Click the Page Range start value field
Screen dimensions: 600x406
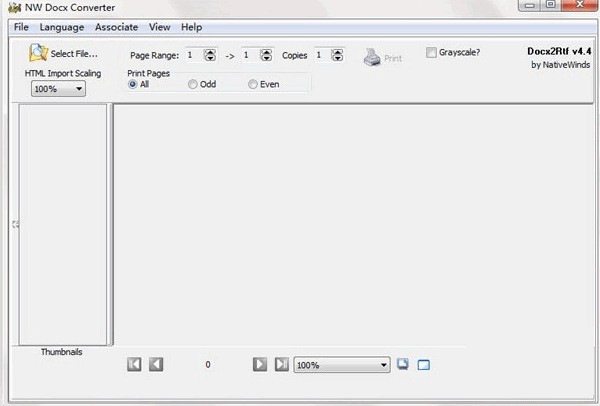[x=194, y=55]
